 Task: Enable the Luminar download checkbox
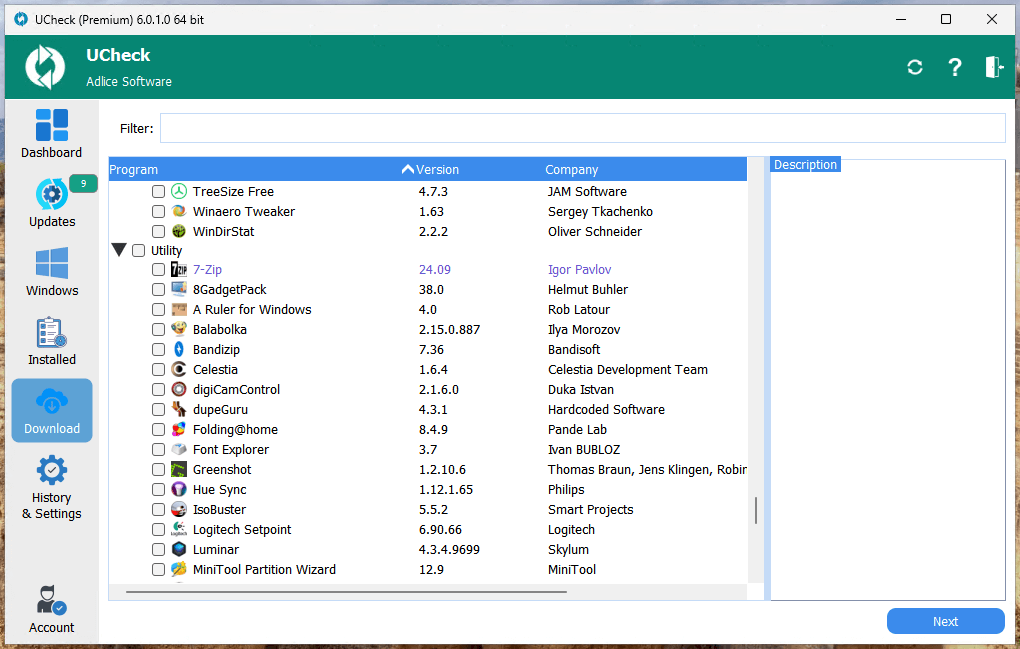[158, 550]
